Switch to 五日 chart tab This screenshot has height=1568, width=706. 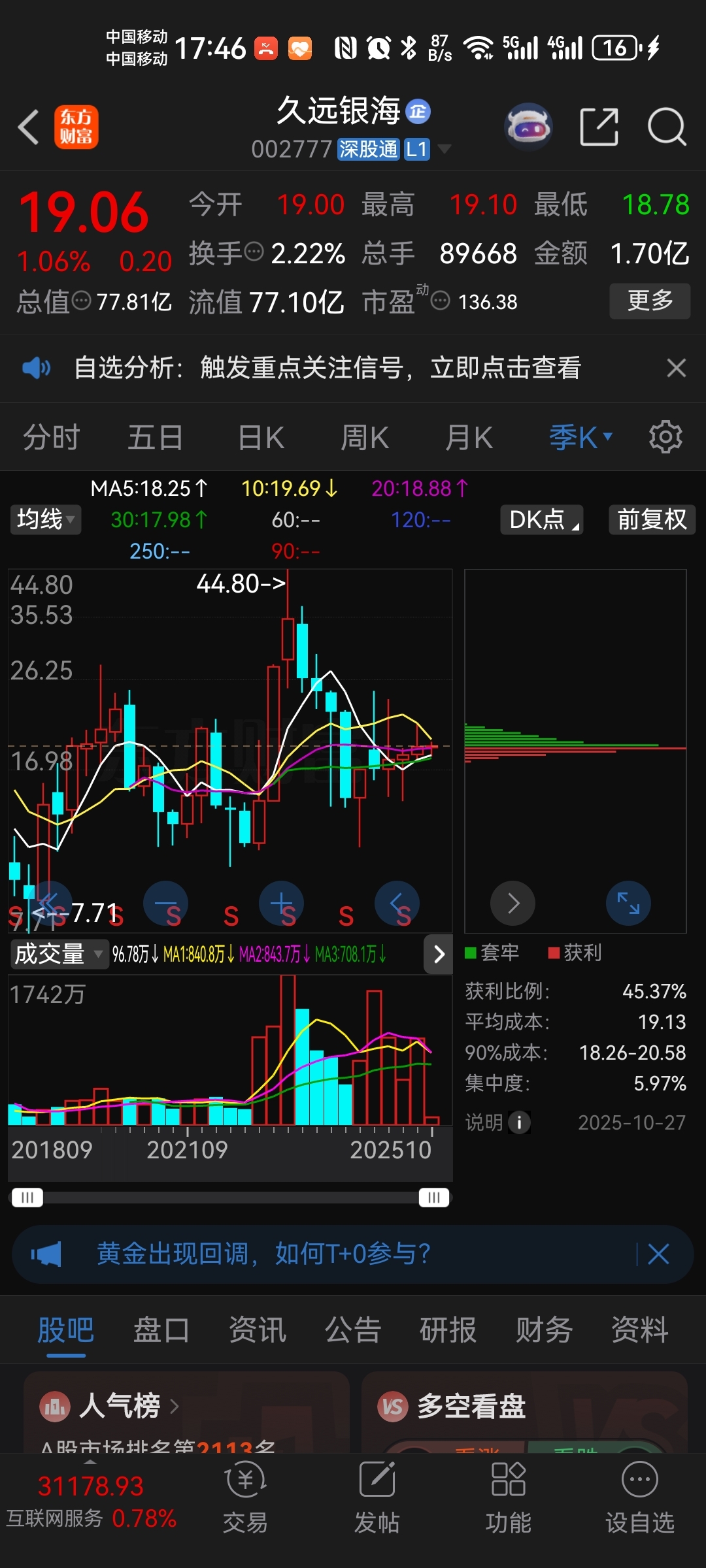coord(156,437)
